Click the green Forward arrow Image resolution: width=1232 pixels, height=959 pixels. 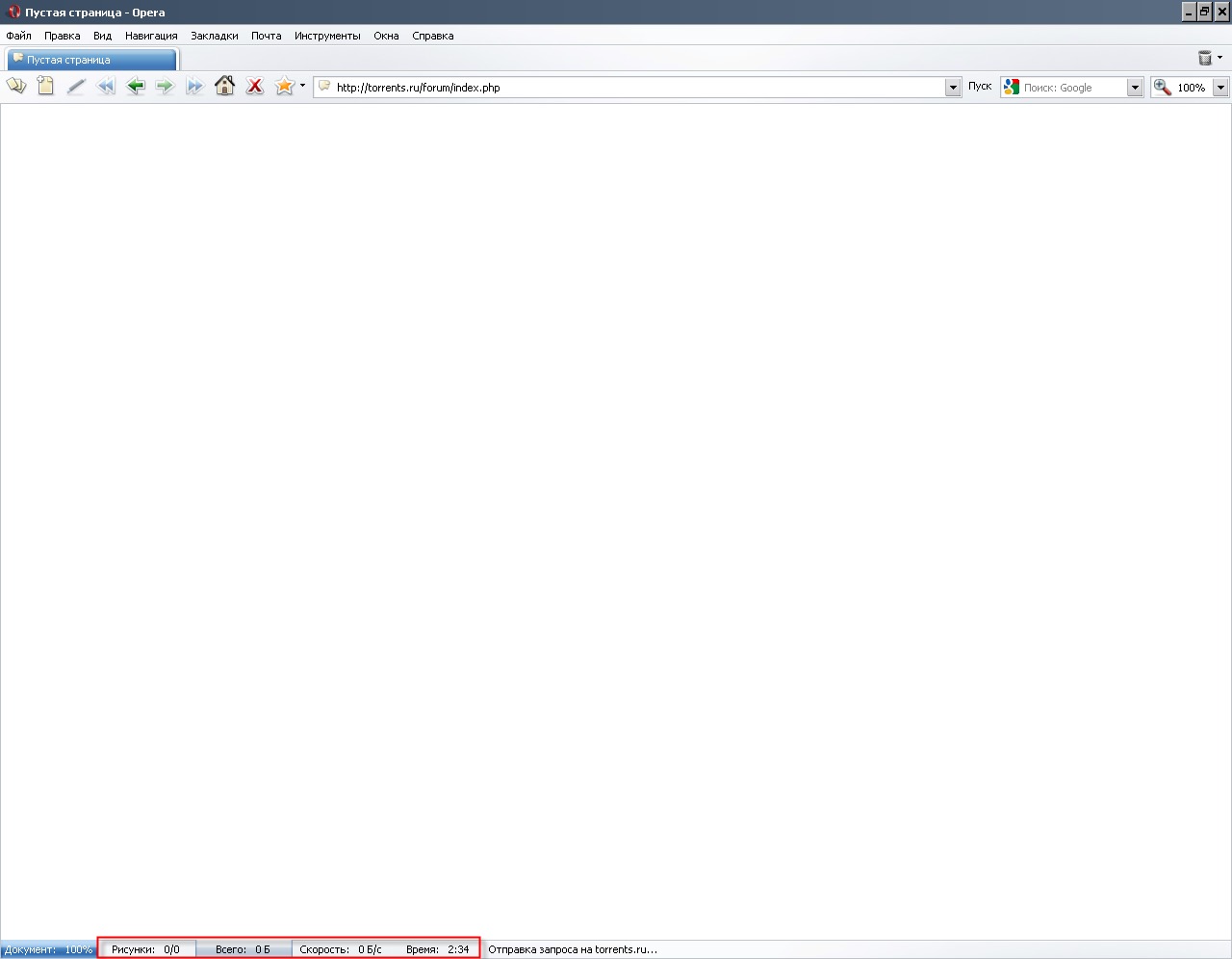click(x=165, y=87)
